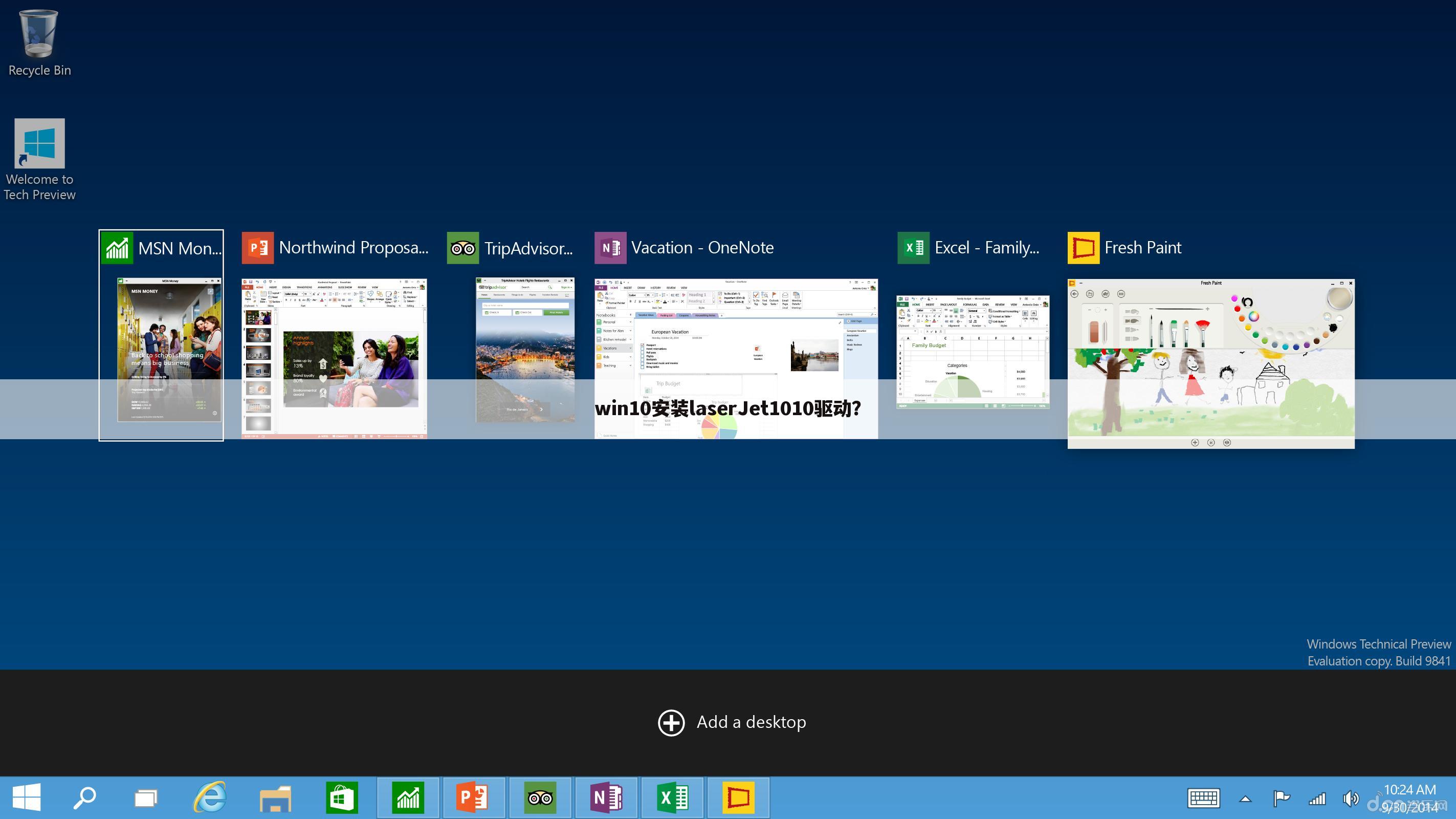Switch to OneNote via taskbar icon
The height and width of the screenshot is (819, 1456).
pos(606,798)
